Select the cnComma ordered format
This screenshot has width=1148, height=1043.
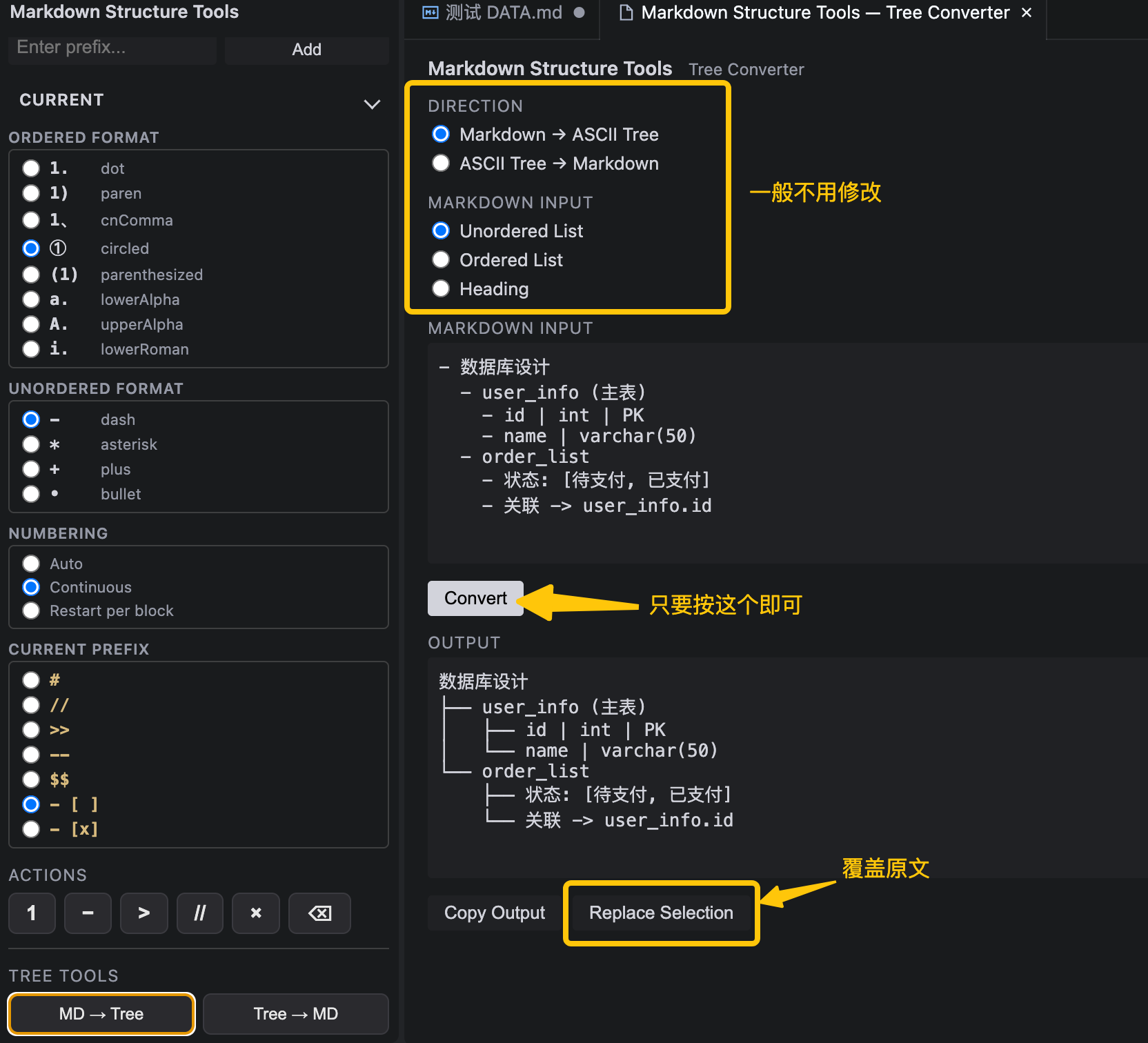click(31, 220)
